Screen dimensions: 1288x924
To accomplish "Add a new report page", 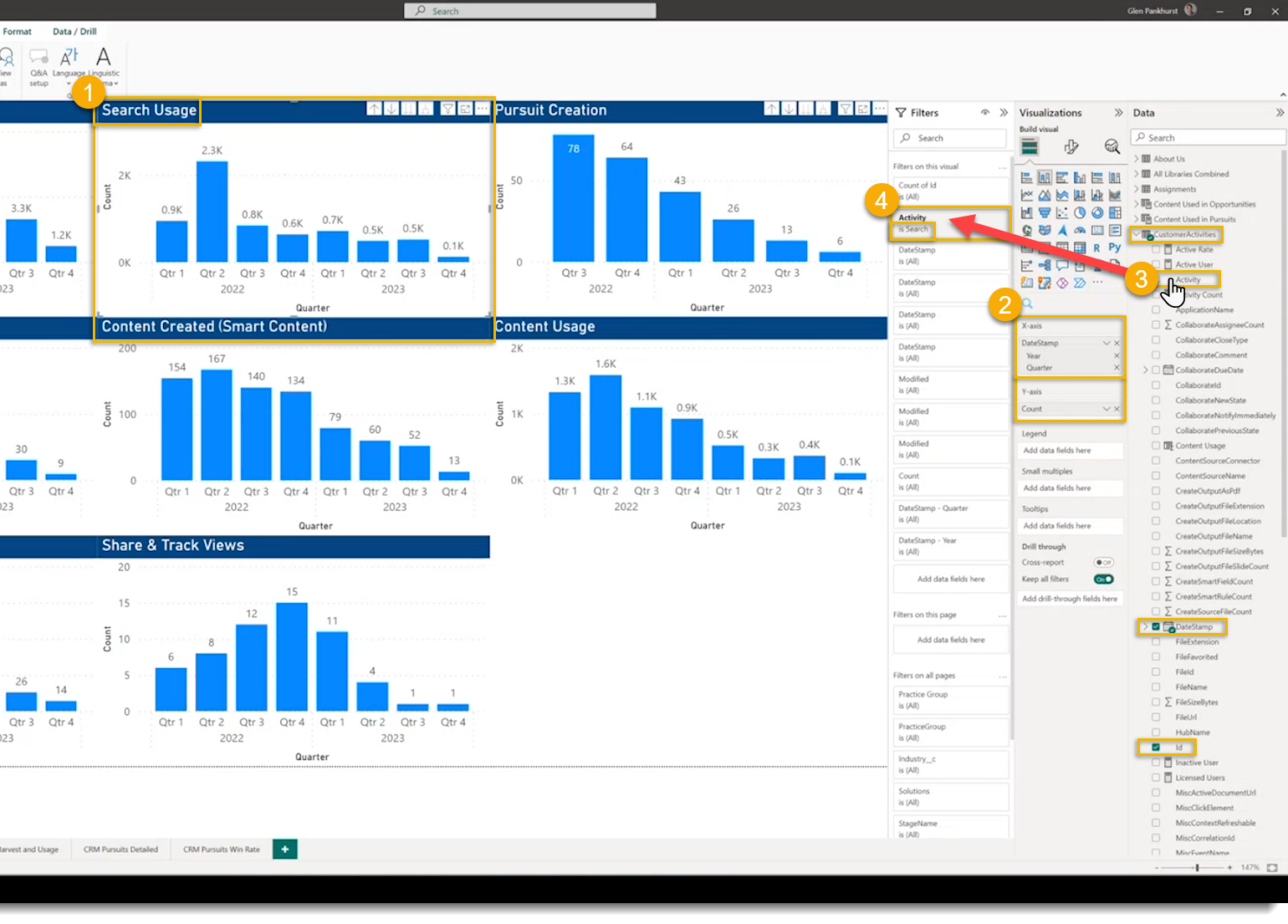I will click(285, 850).
